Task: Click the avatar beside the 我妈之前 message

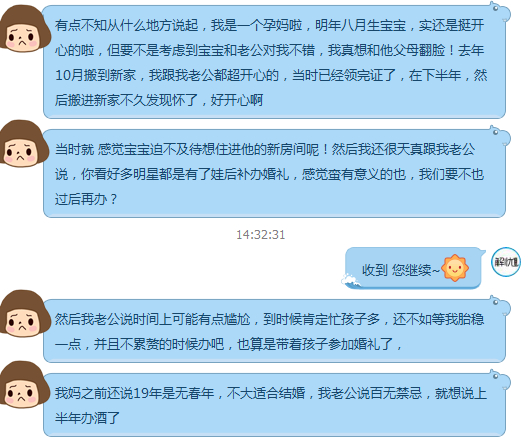Action: point(24,385)
